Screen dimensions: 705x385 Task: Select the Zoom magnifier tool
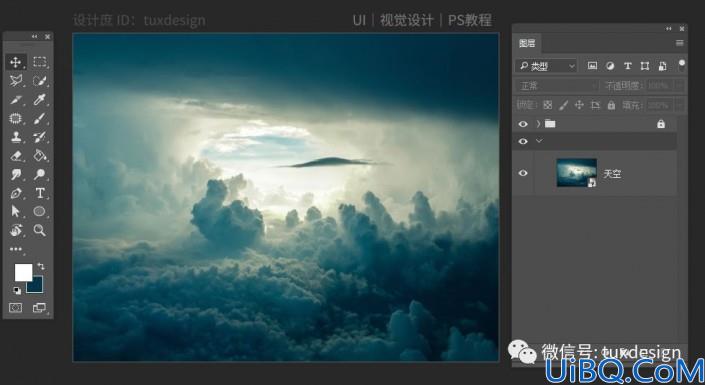40,230
